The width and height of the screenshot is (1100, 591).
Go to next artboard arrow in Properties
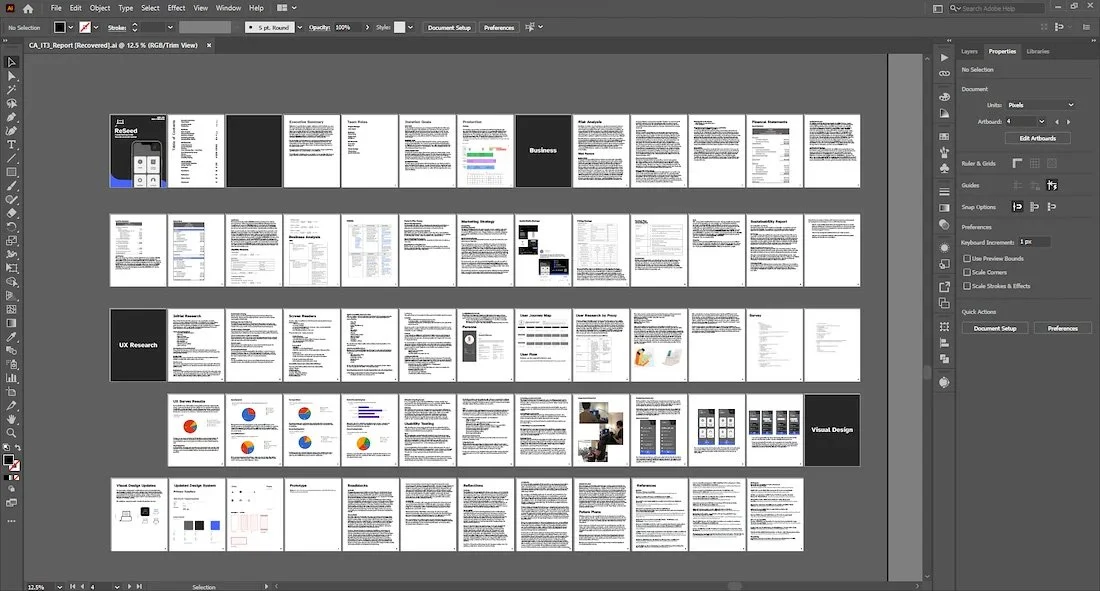point(1068,121)
